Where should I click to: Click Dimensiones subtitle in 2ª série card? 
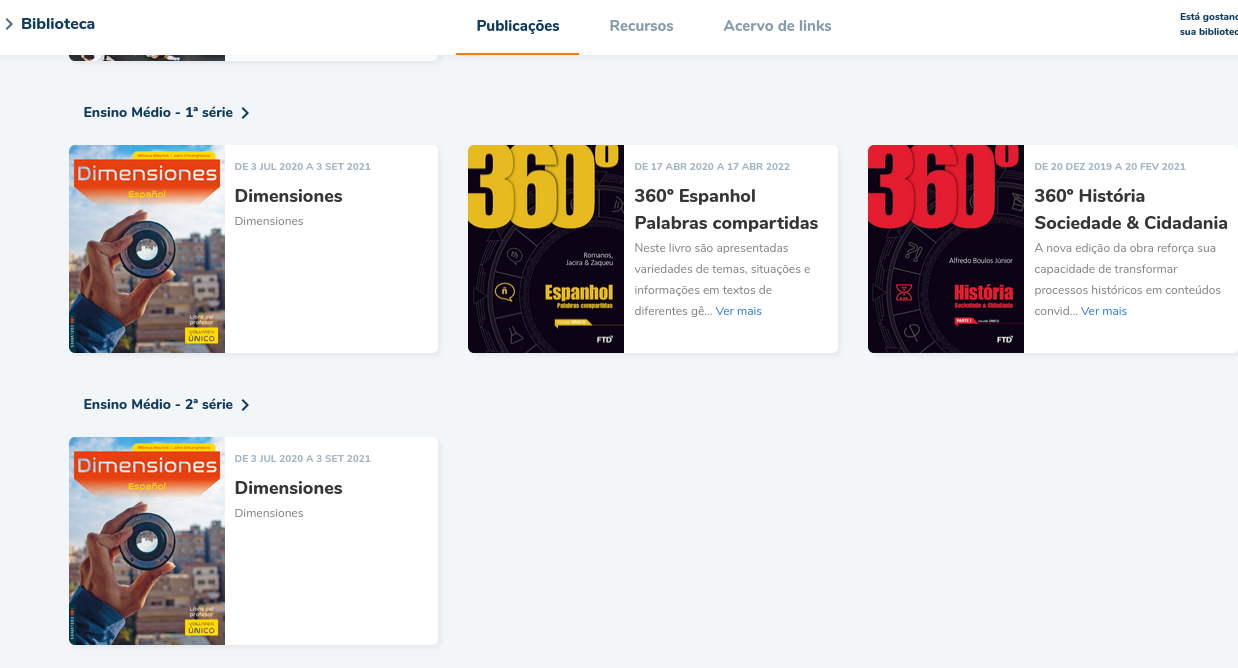[x=269, y=513]
